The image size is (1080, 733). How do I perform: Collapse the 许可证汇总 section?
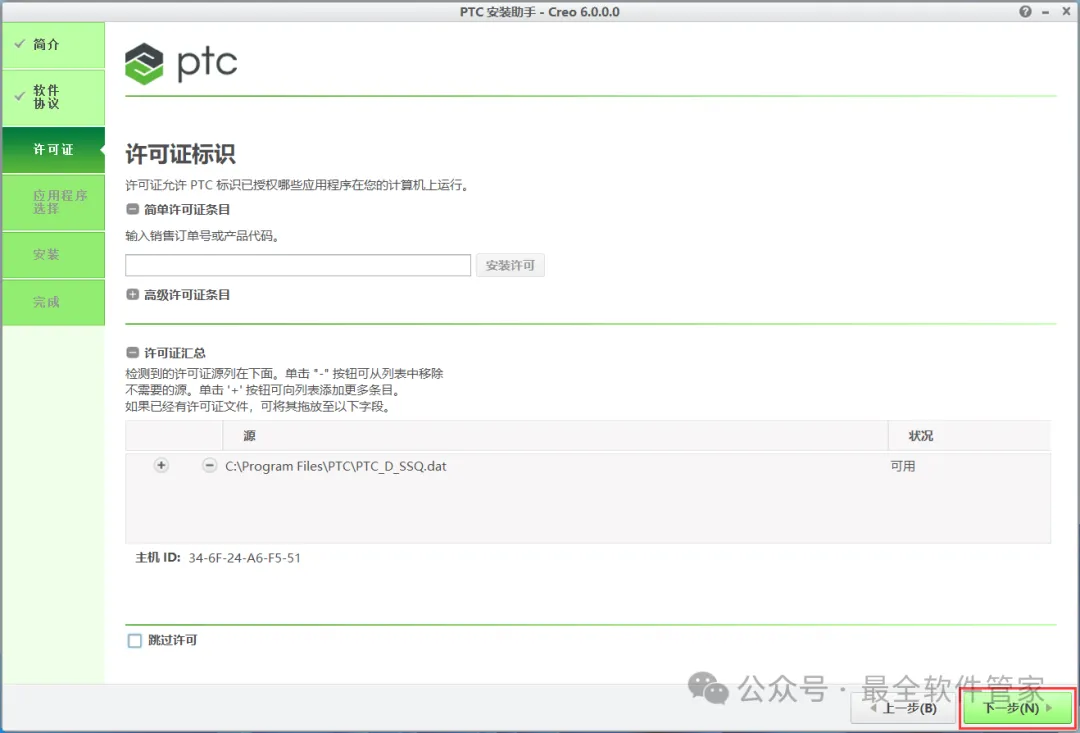point(133,353)
